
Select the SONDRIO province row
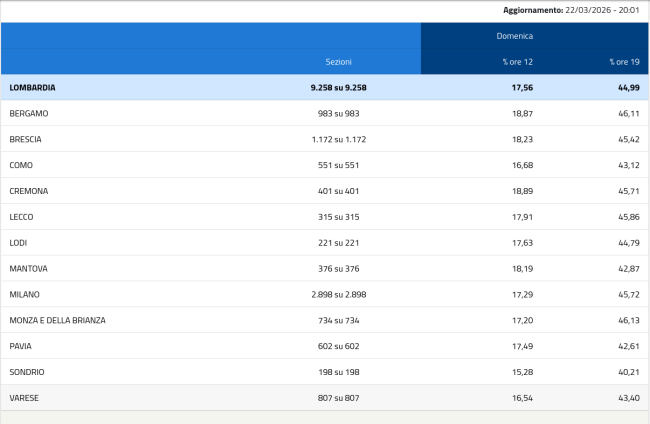(x=27, y=372)
